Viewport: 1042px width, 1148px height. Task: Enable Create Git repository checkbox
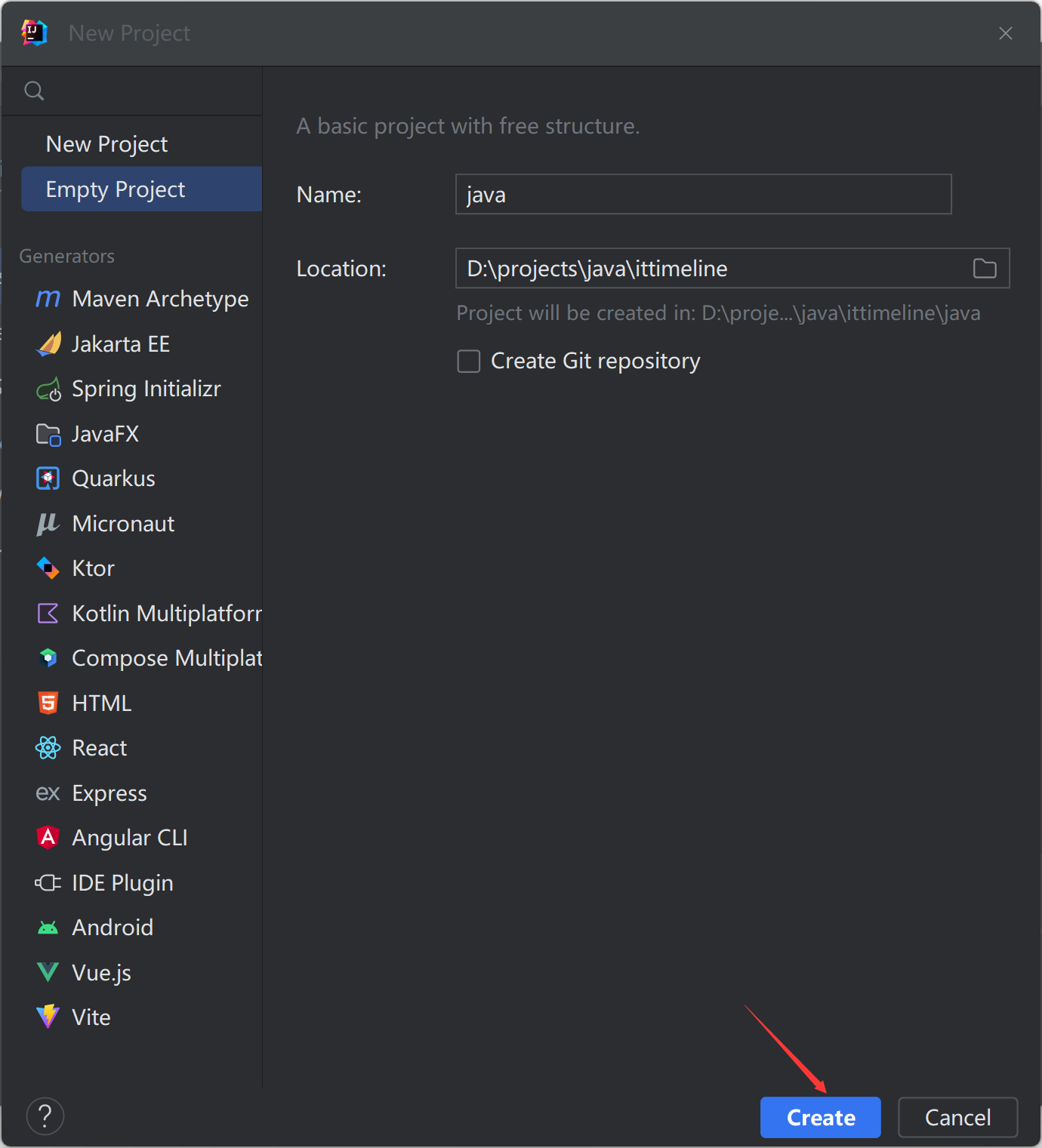(469, 362)
